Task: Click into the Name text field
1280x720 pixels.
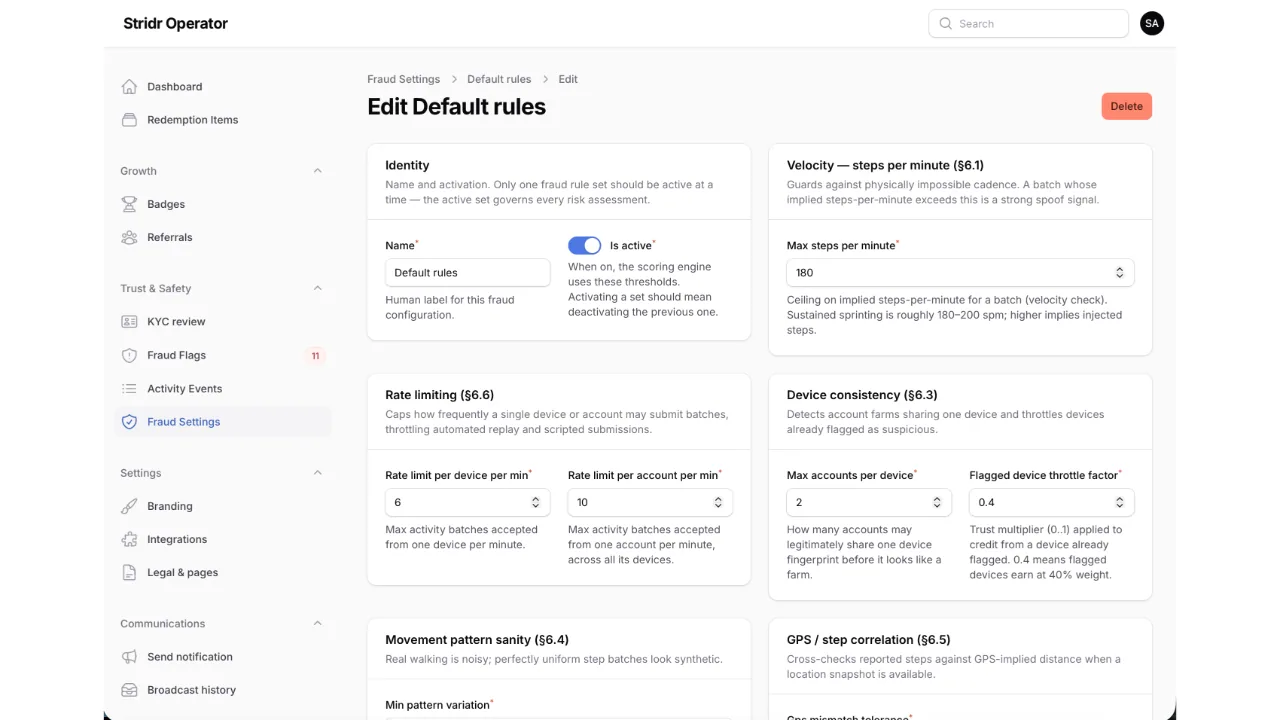Action: [468, 272]
